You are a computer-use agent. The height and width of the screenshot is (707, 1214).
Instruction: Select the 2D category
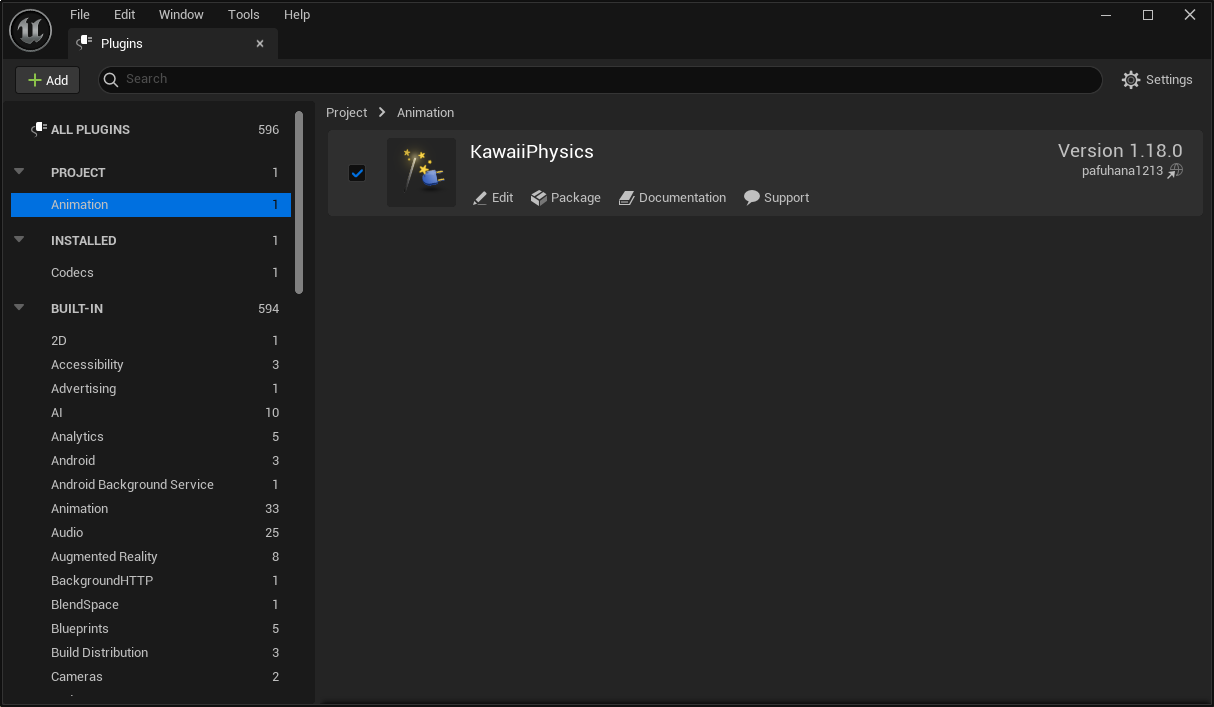(x=151, y=341)
